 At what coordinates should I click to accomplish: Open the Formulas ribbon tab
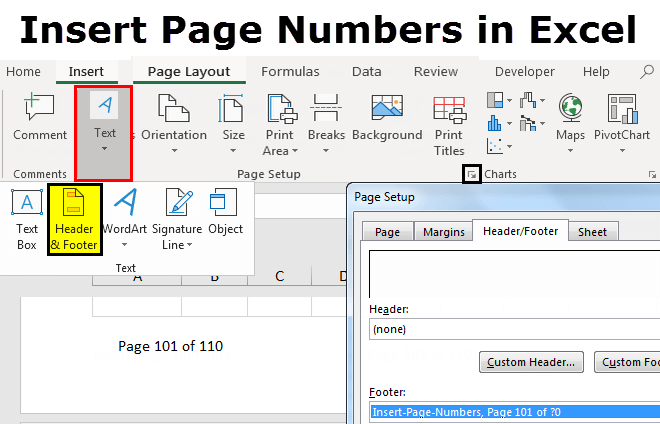click(x=290, y=72)
